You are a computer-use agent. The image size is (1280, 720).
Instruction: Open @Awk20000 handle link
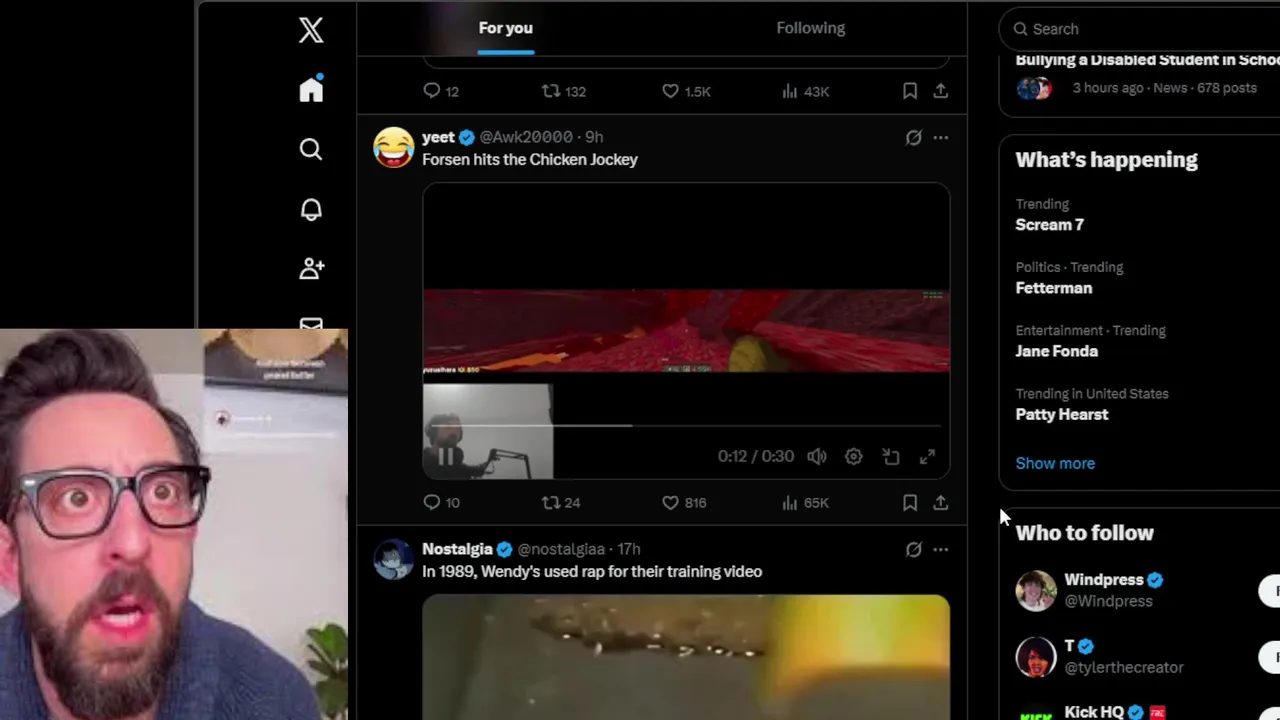tap(526, 137)
